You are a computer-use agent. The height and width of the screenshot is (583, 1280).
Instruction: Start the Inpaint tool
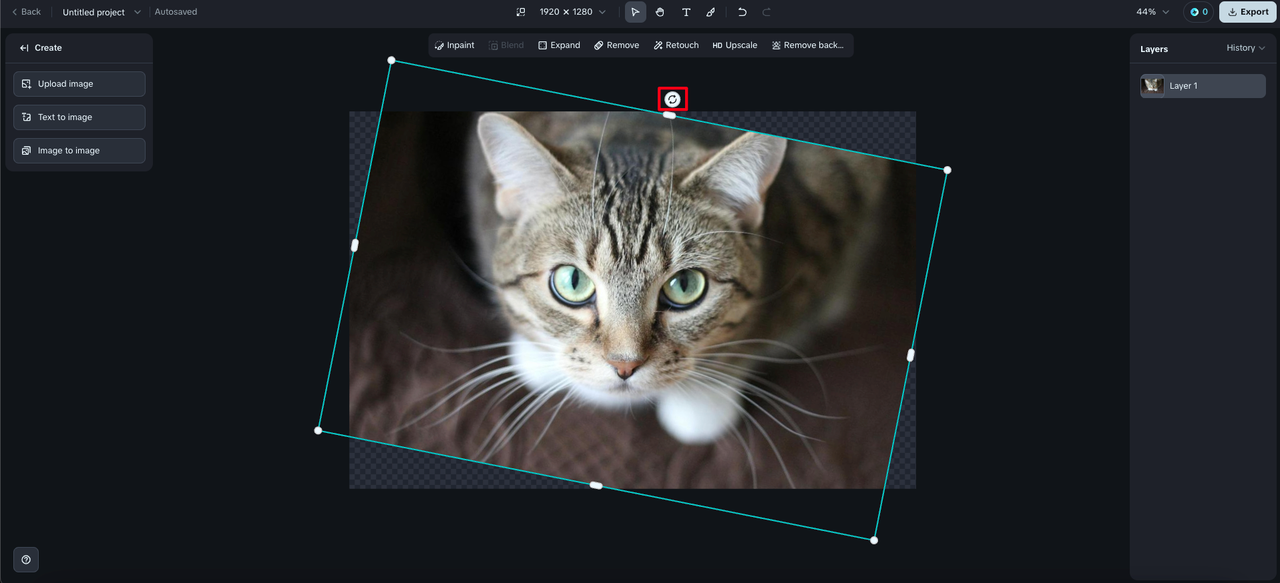coord(455,45)
